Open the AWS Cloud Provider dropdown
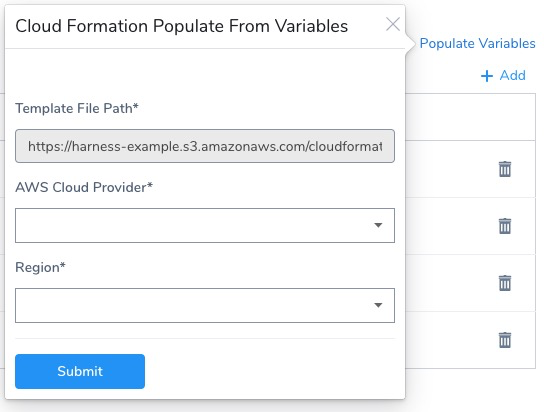The image size is (551, 412). click(205, 225)
